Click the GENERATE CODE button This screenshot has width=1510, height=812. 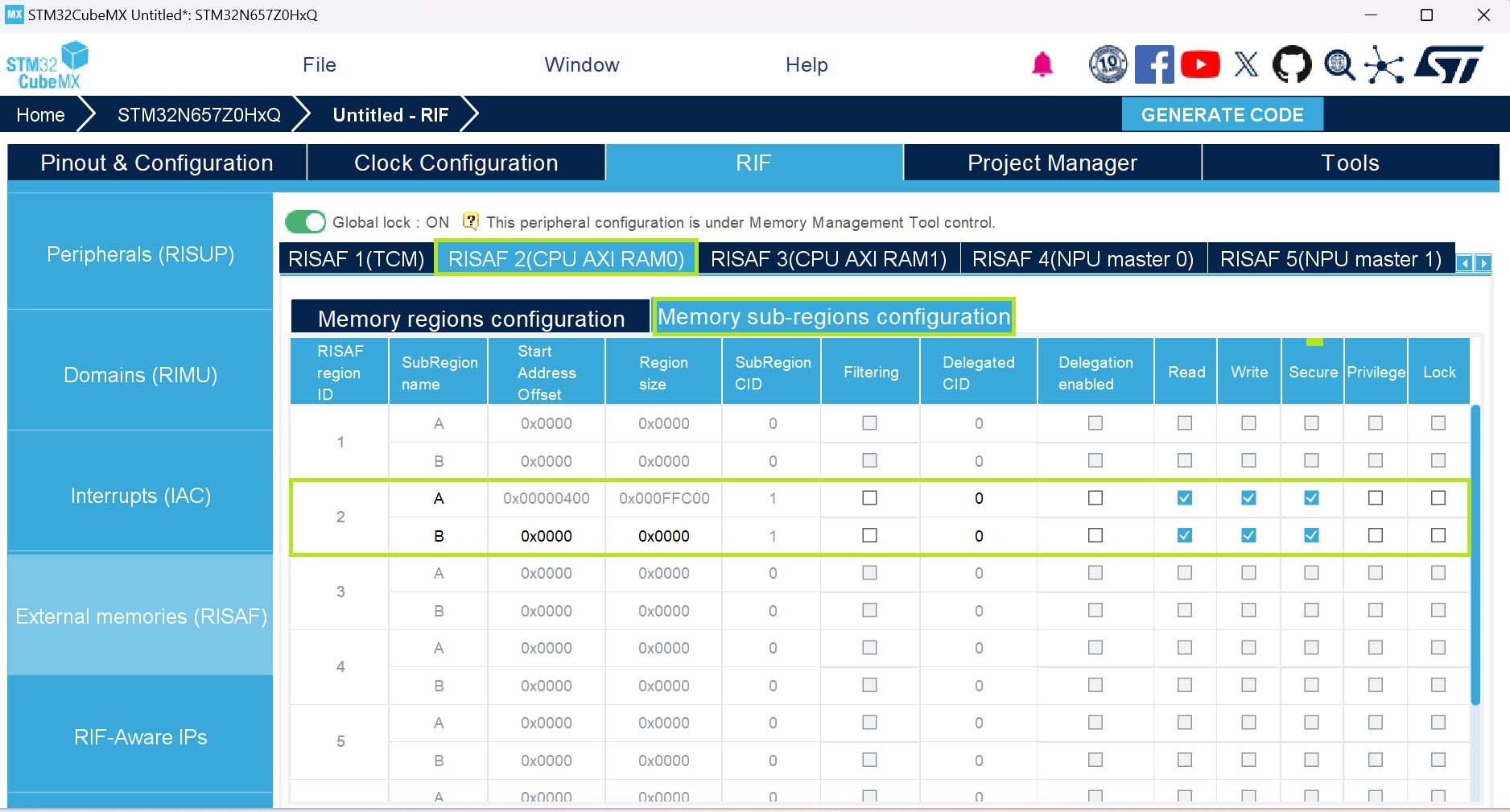pyautogui.click(x=1222, y=114)
